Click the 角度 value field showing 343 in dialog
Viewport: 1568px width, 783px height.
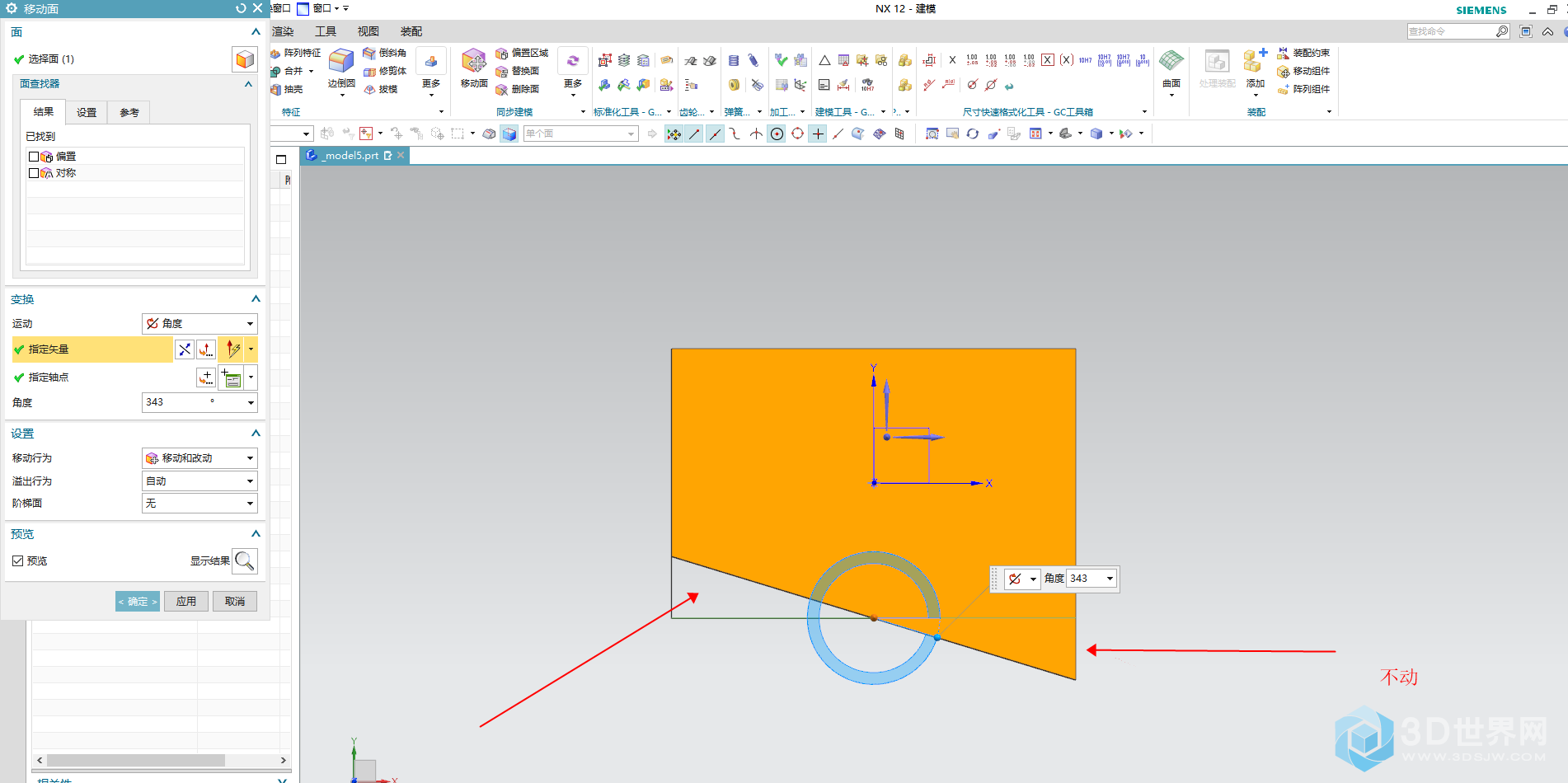(200, 402)
